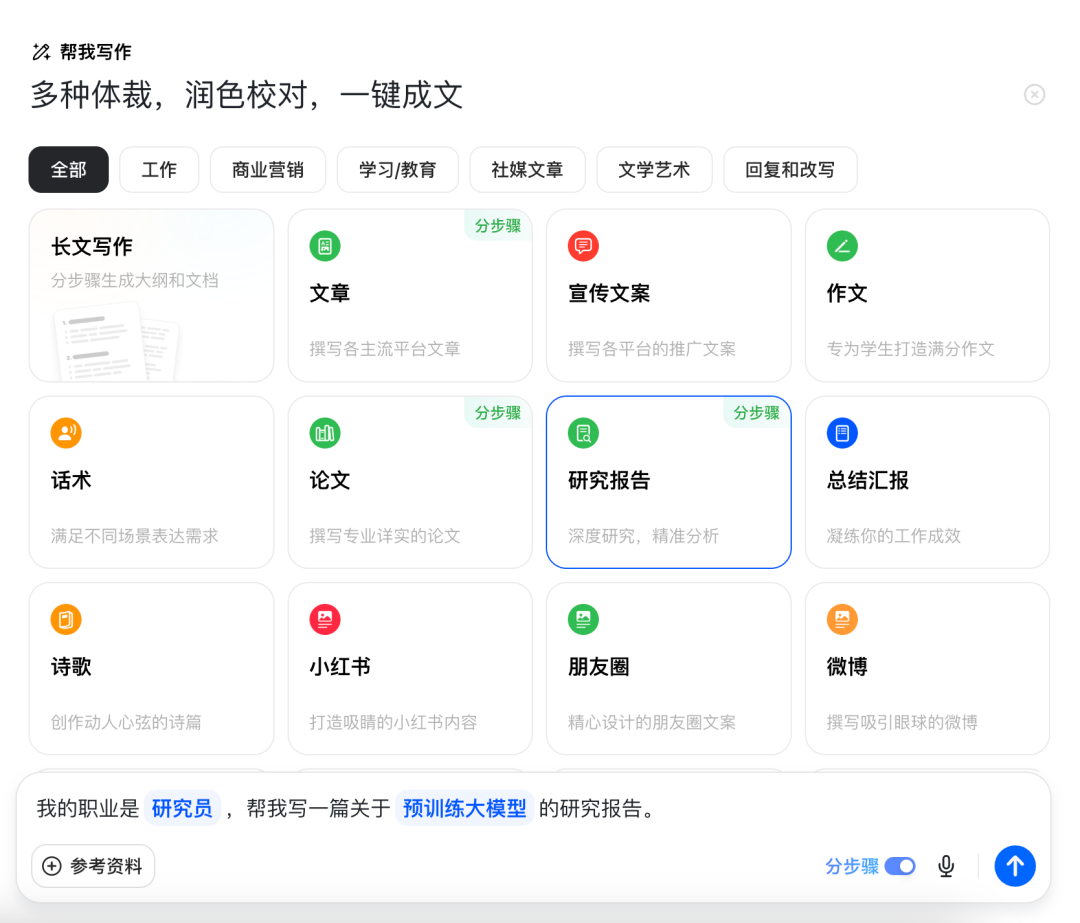The height and width of the screenshot is (923, 1080).
Task: Open the 微博 Weibo writing icon
Action: point(841,619)
